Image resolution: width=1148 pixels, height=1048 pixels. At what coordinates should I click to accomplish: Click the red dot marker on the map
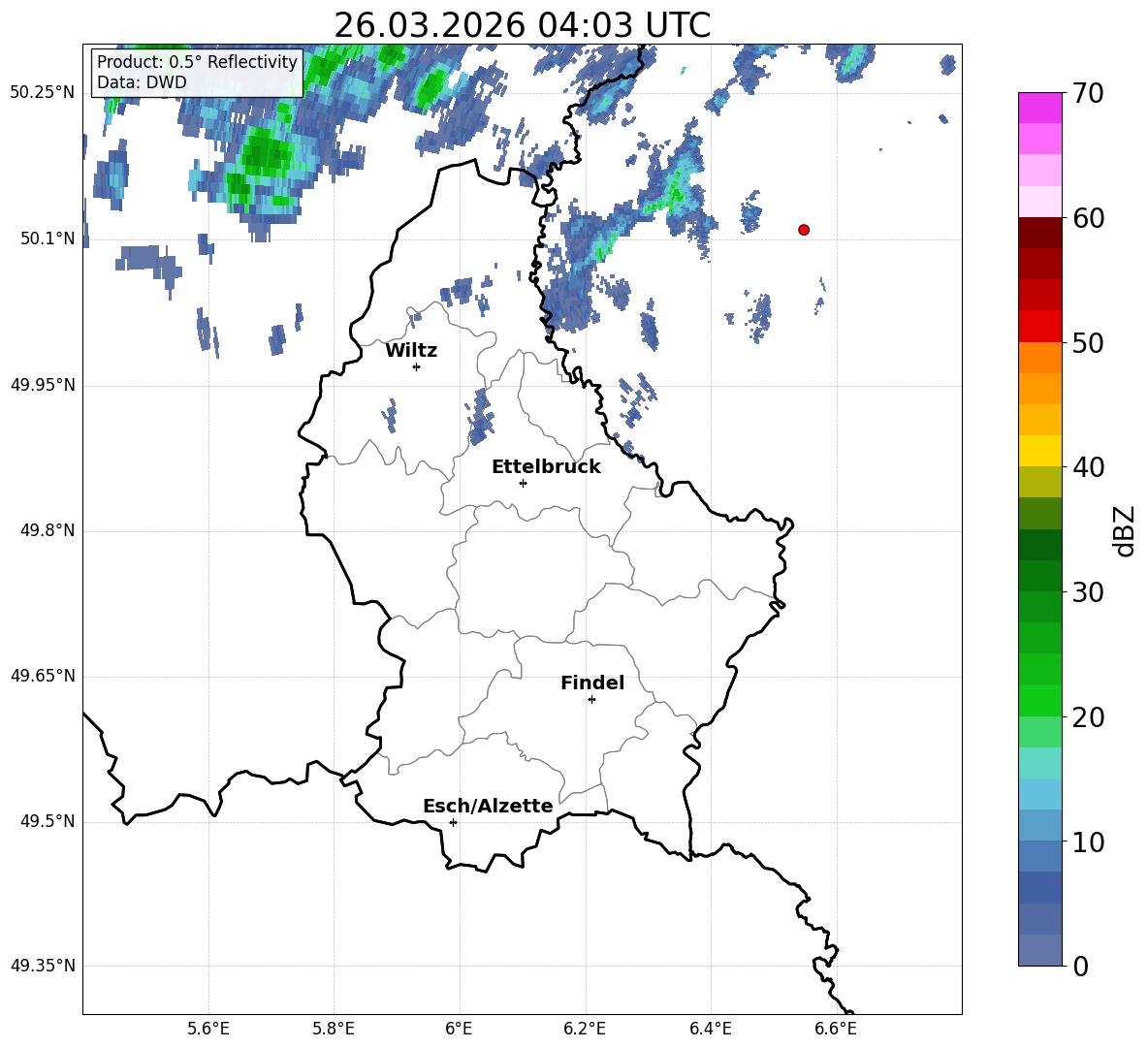click(804, 230)
